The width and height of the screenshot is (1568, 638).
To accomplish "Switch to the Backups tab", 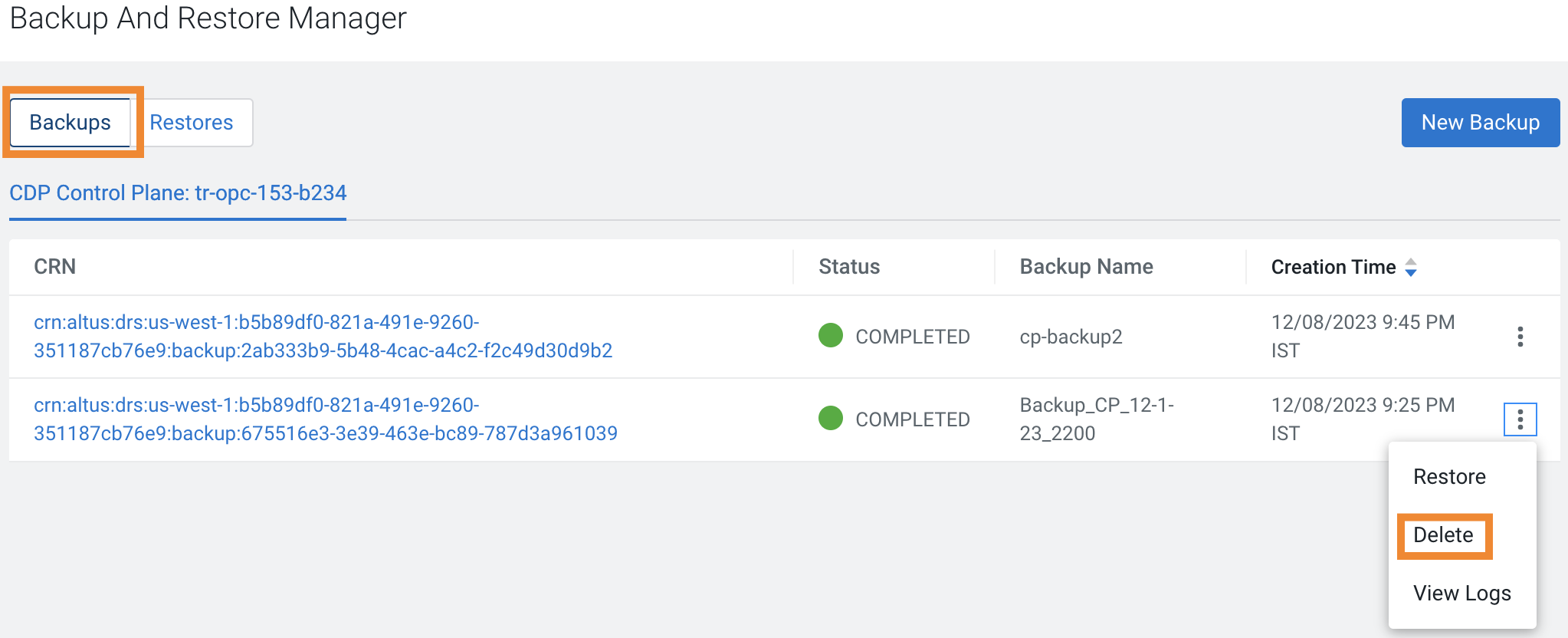I will (71, 123).
